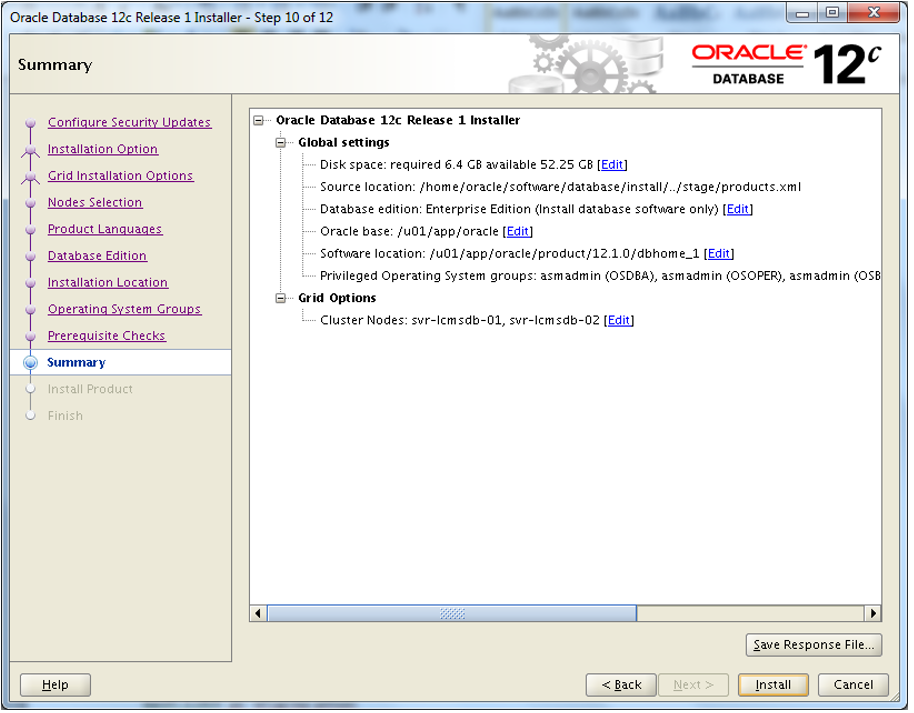This screenshot has width=914, height=713.
Task: Collapse the Oracle Database 12c Release 1 Installer node
Action: coord(259,121)
